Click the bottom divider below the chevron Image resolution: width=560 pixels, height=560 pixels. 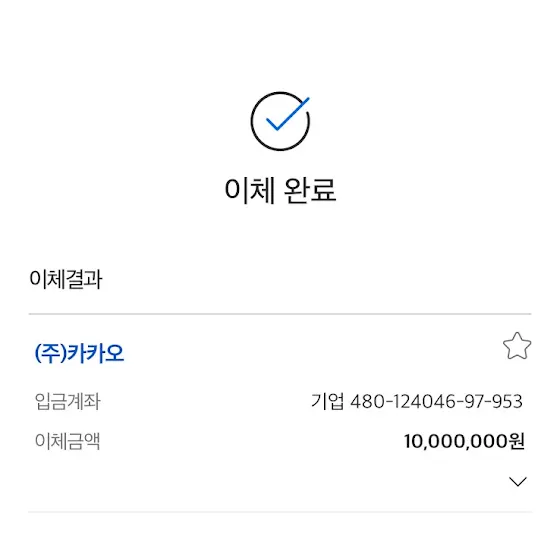(x=280, y=512)
